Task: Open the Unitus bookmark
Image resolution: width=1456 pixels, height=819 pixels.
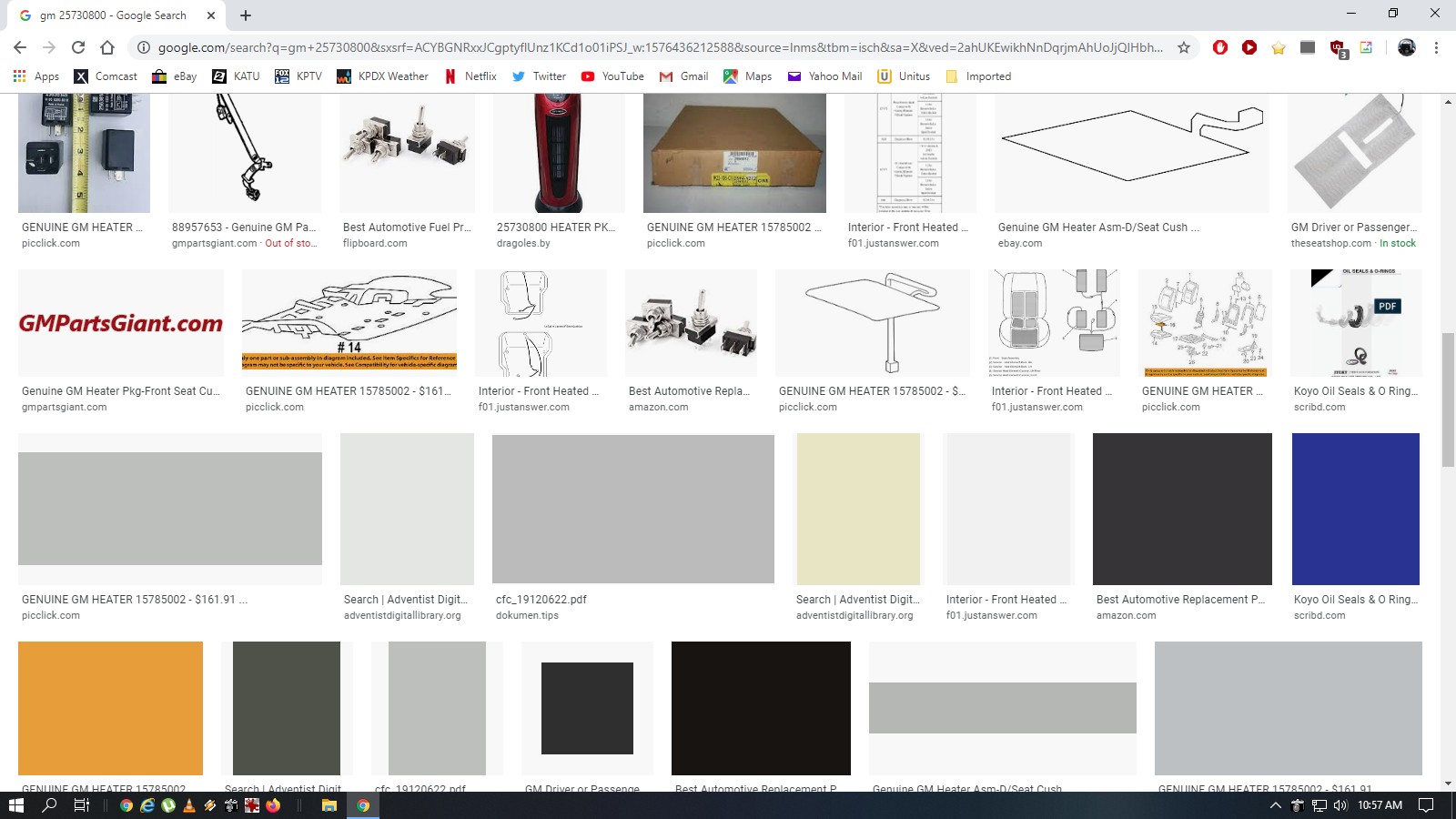Action: 904,76
